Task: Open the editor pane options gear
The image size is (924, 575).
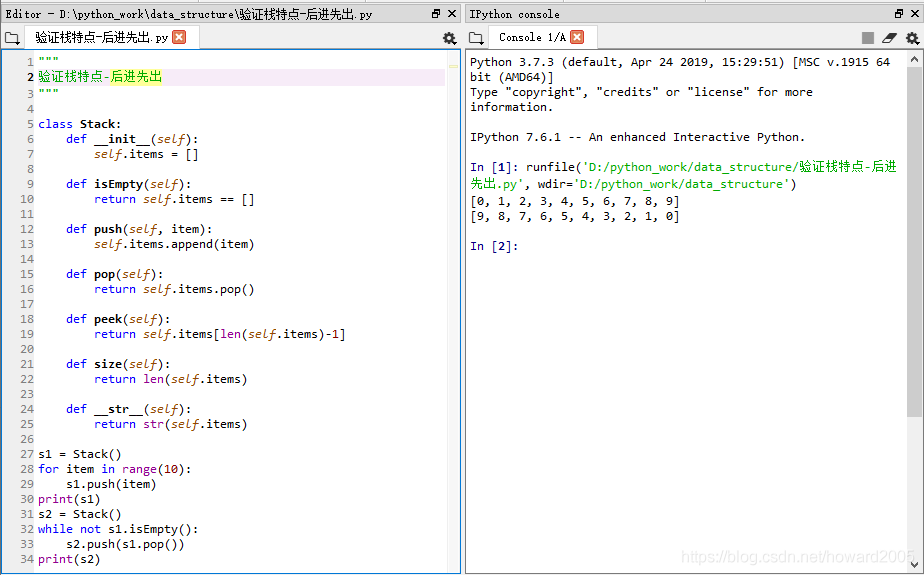Action: pyautogui.click(x=450, y=38)
